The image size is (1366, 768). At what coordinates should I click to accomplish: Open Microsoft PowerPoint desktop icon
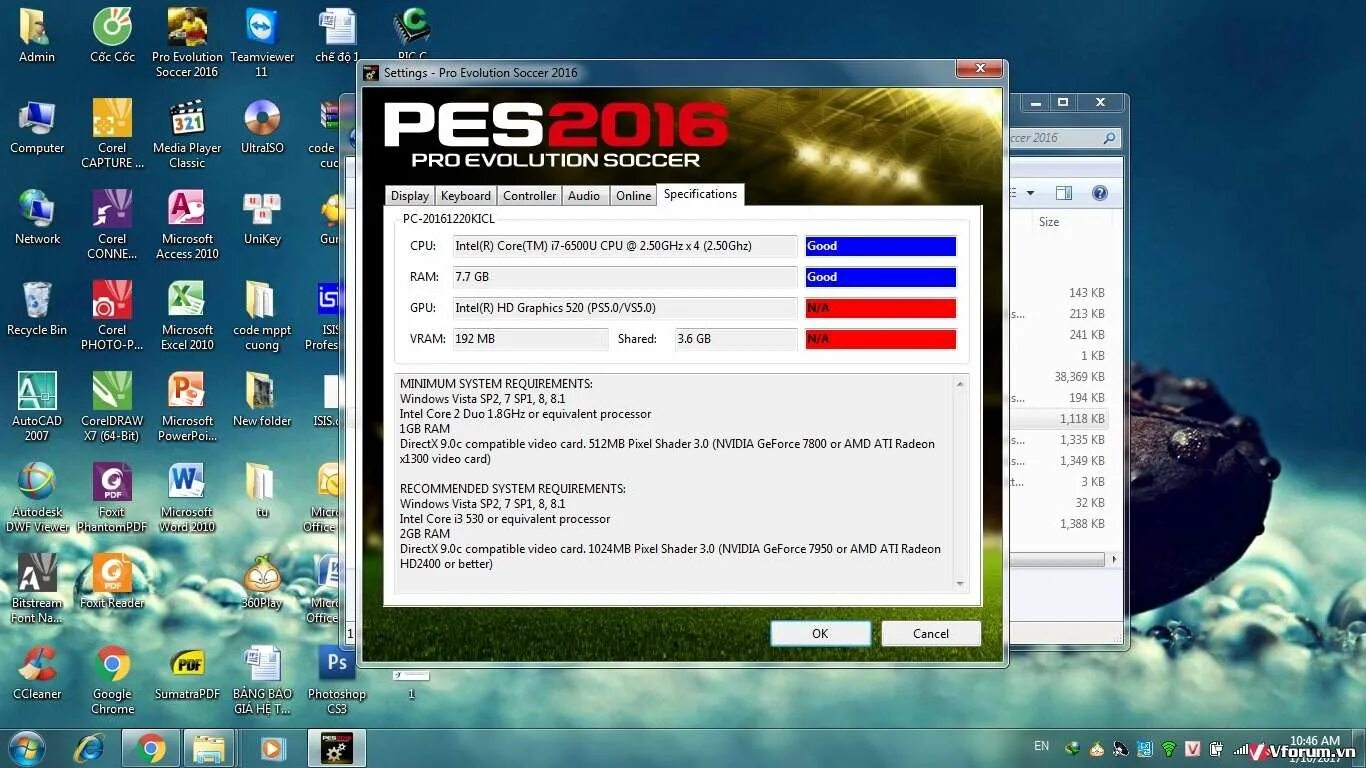[187, 407]
